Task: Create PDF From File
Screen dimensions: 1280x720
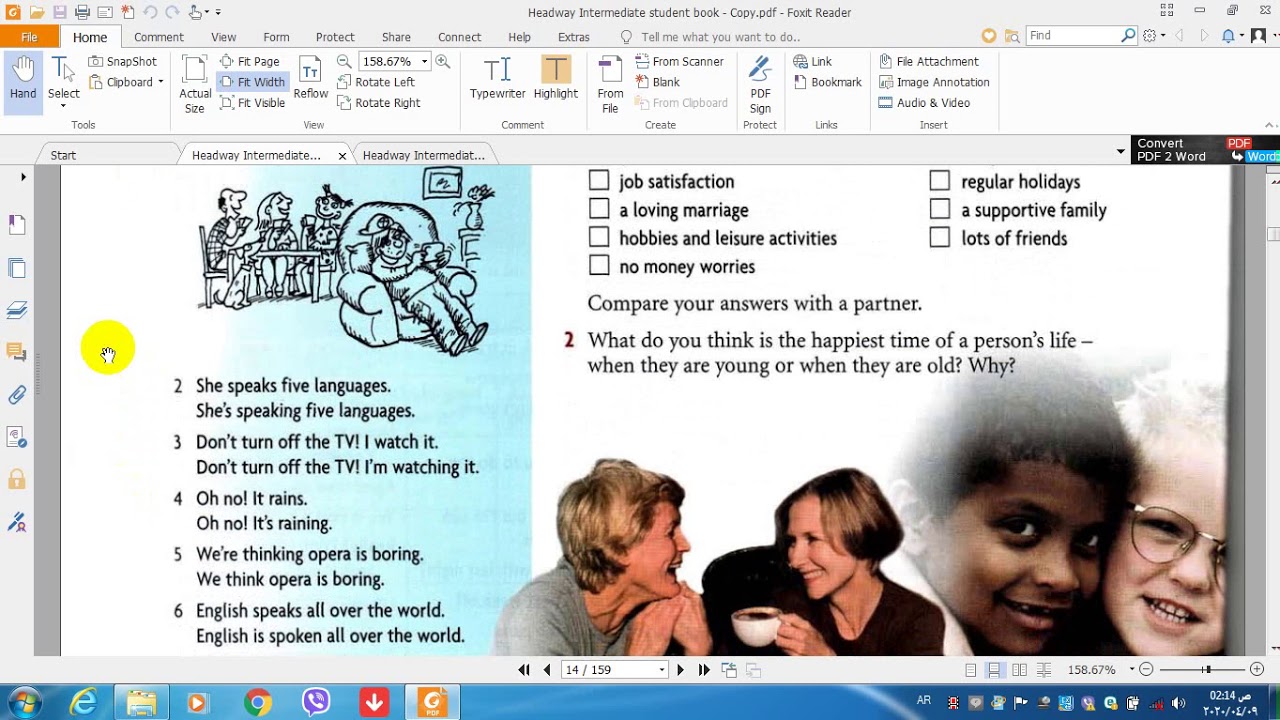Action: click(x=610, y=85)
